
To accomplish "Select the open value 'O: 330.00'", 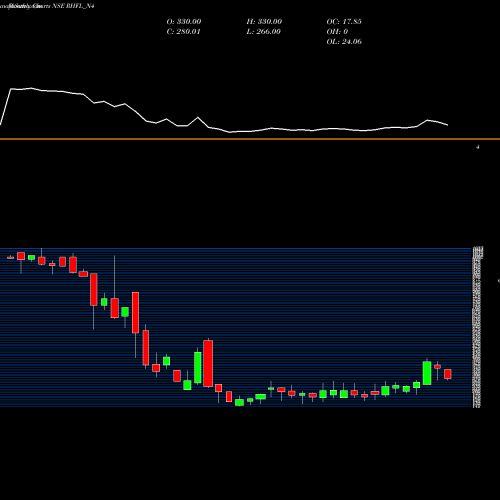I will [184, 21].
